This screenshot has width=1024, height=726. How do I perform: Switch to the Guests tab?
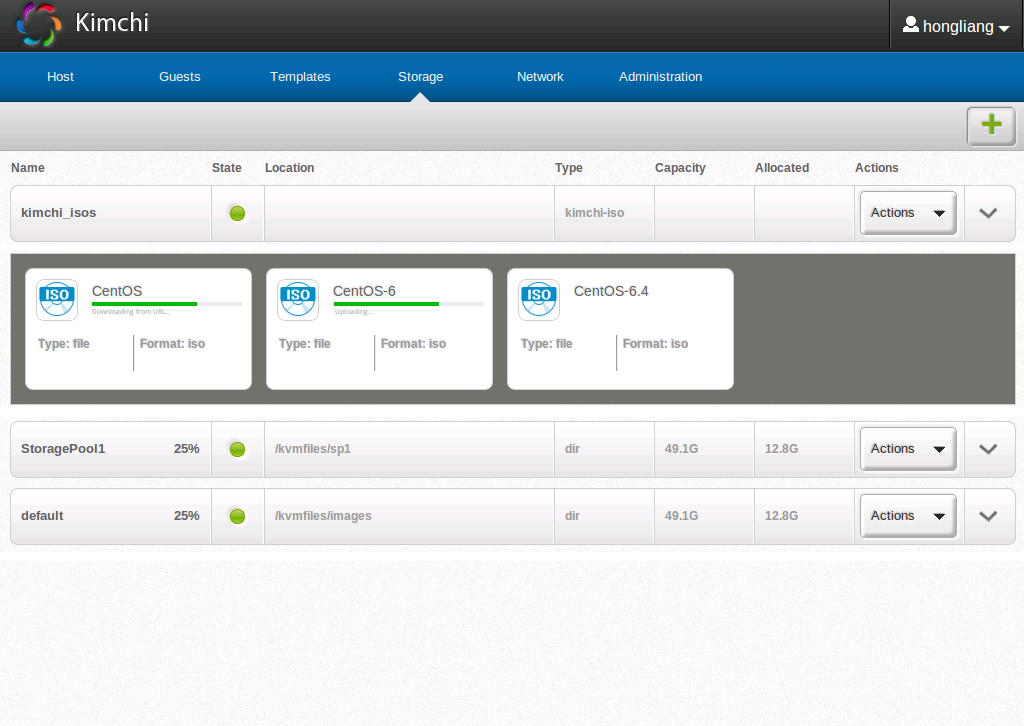point(180,77)
